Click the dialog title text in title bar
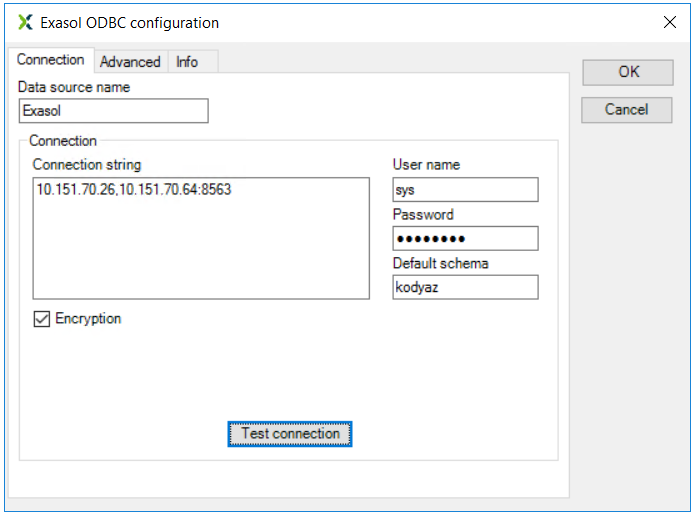Screen dimensions: 694x515 tap(130, 22)
